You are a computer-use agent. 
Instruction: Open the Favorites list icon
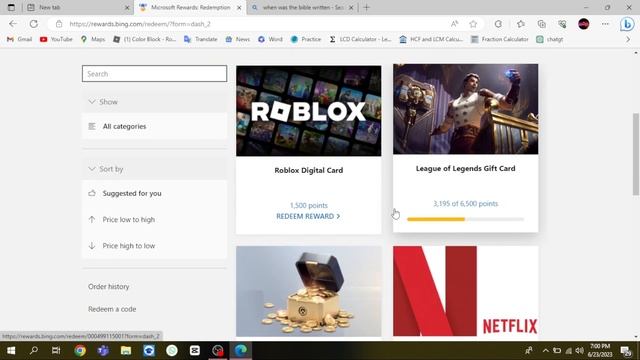pyautogui.click(x=520, y=24)
